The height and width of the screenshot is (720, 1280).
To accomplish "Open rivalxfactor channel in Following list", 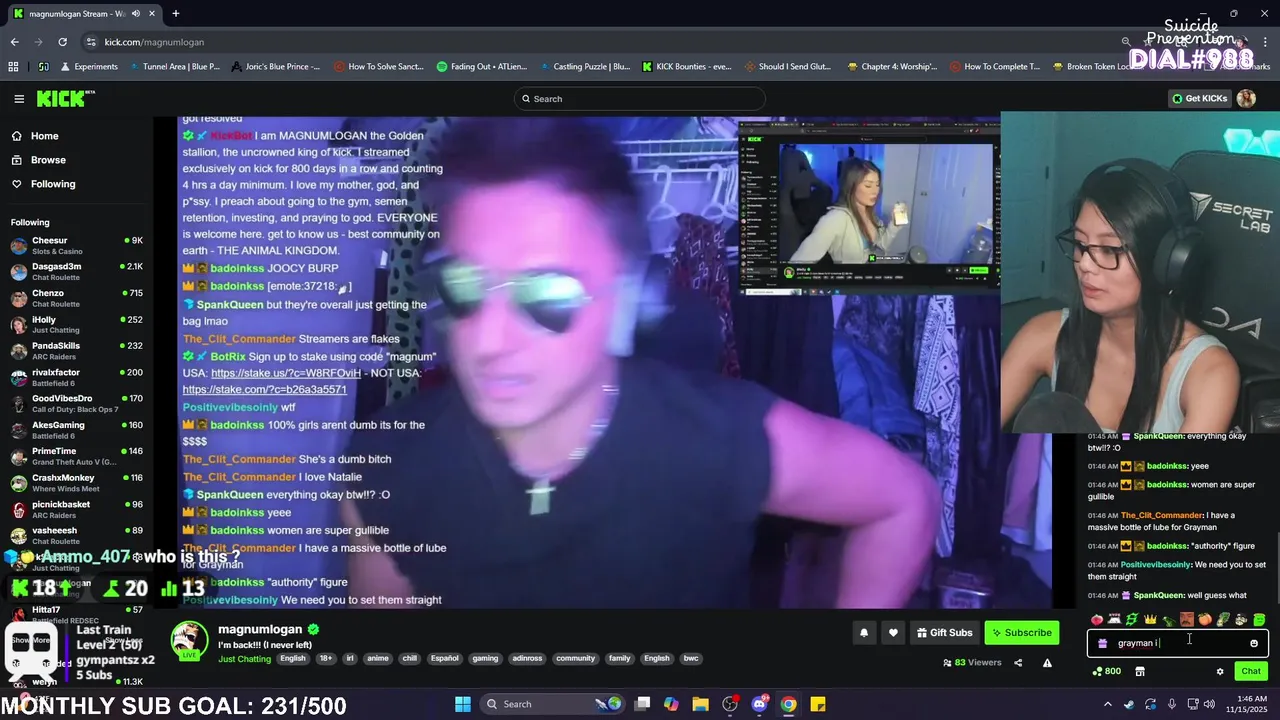I will [x=76, y=377].
